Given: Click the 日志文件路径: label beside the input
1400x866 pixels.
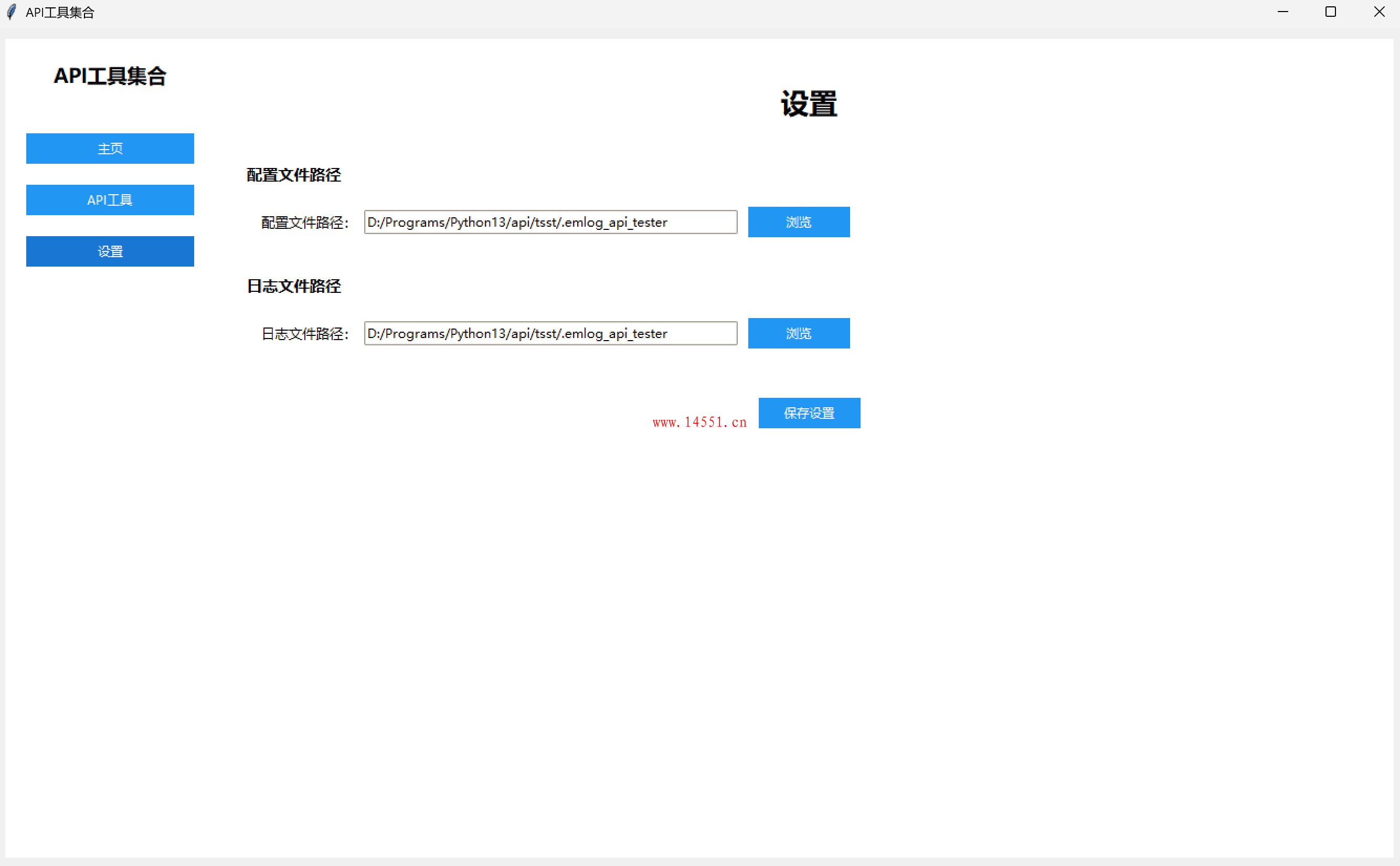Looking at the screenshot, I should 305,334.
